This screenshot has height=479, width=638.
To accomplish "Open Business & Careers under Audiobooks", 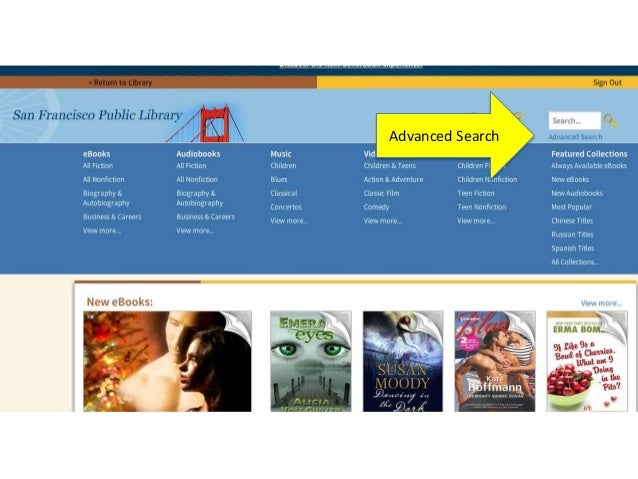I will tap(205, 217).
